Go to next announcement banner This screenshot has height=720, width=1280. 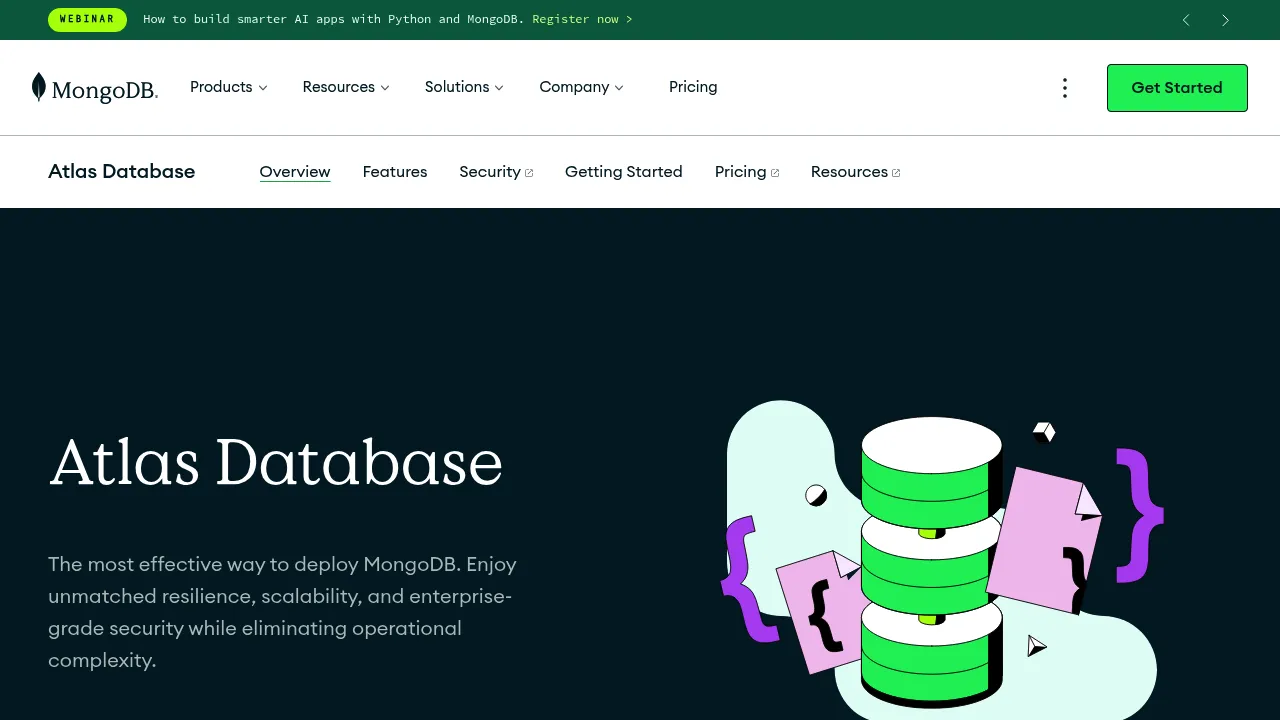(1225, 20)
